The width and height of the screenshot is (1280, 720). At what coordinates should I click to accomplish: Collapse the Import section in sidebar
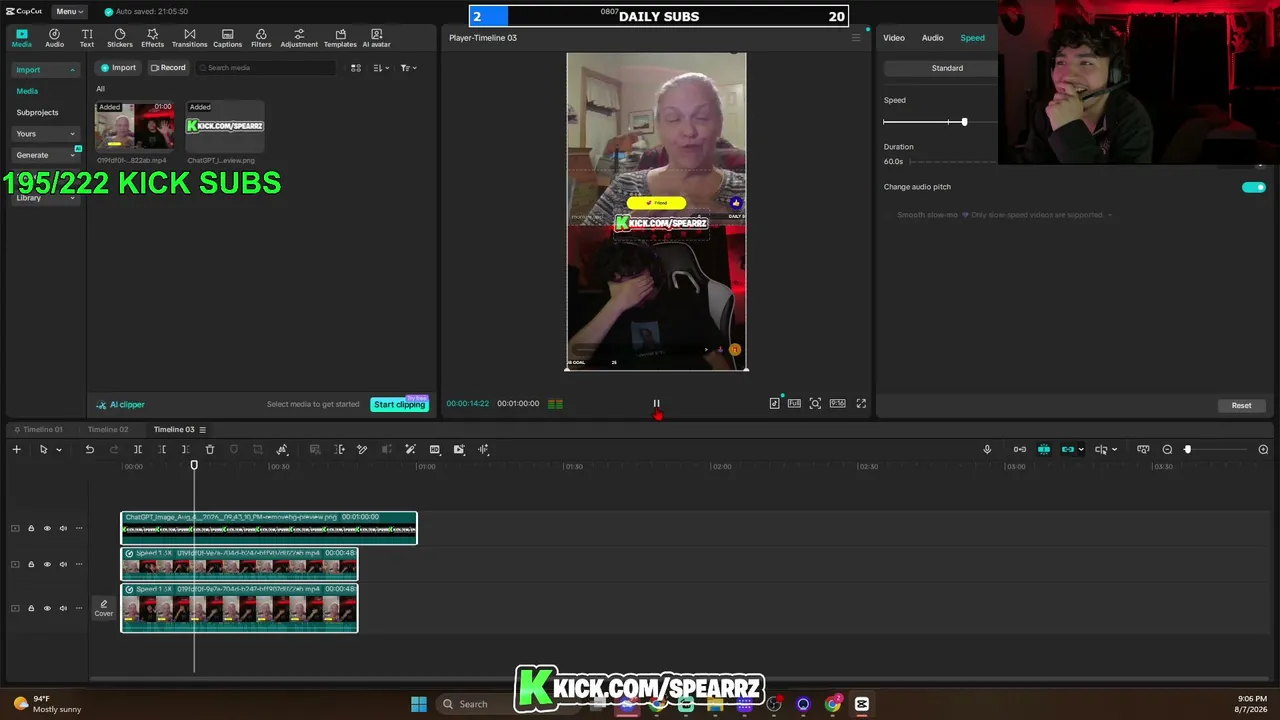[46, 70]
